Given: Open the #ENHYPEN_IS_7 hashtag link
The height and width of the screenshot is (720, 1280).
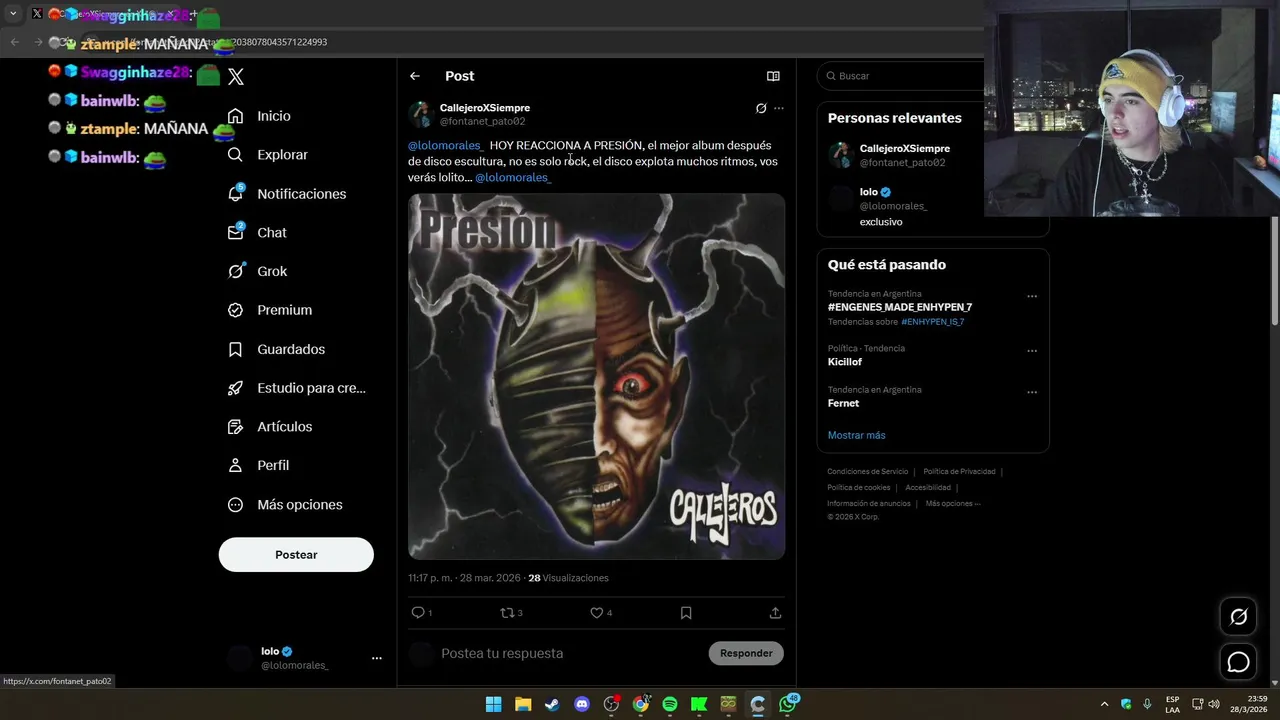Looking at the screenshot, I should (x=932, y=322).
